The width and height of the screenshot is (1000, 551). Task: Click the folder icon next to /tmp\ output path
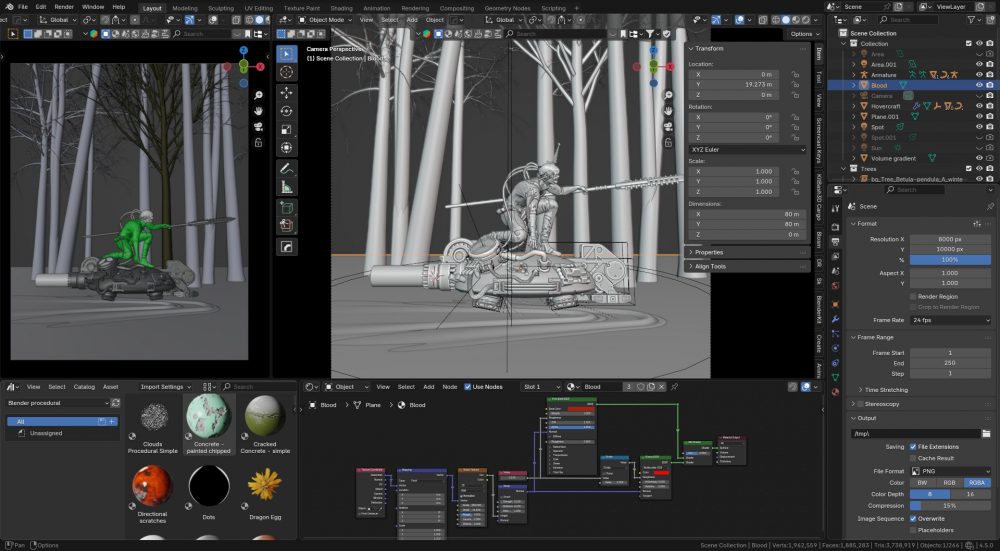[x=986, y=434]
